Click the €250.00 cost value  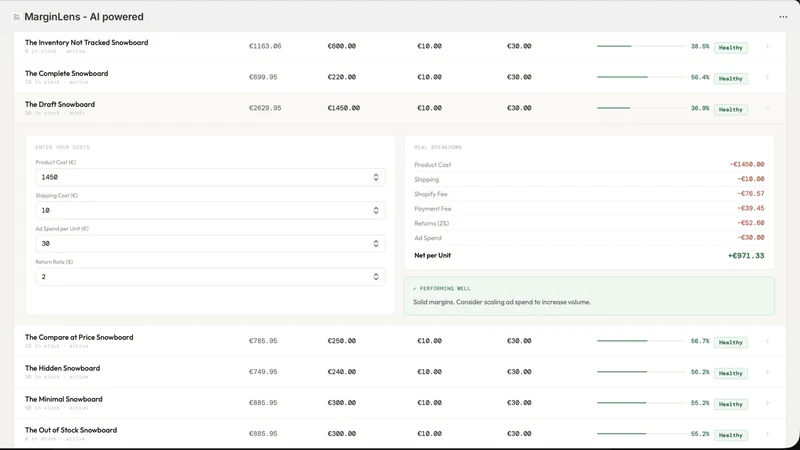[342, 341]
